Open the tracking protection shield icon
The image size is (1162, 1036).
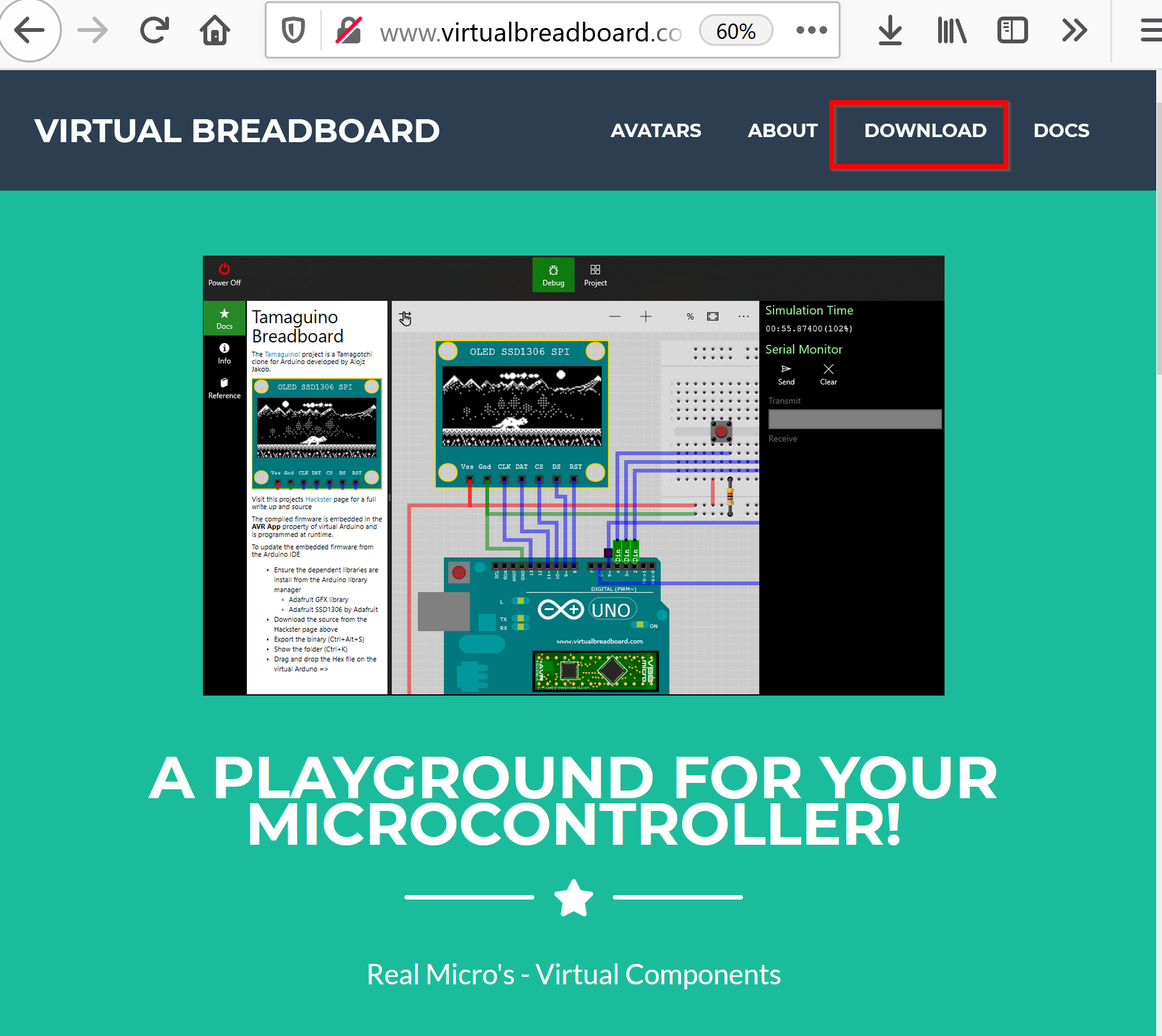pos(293,30)
